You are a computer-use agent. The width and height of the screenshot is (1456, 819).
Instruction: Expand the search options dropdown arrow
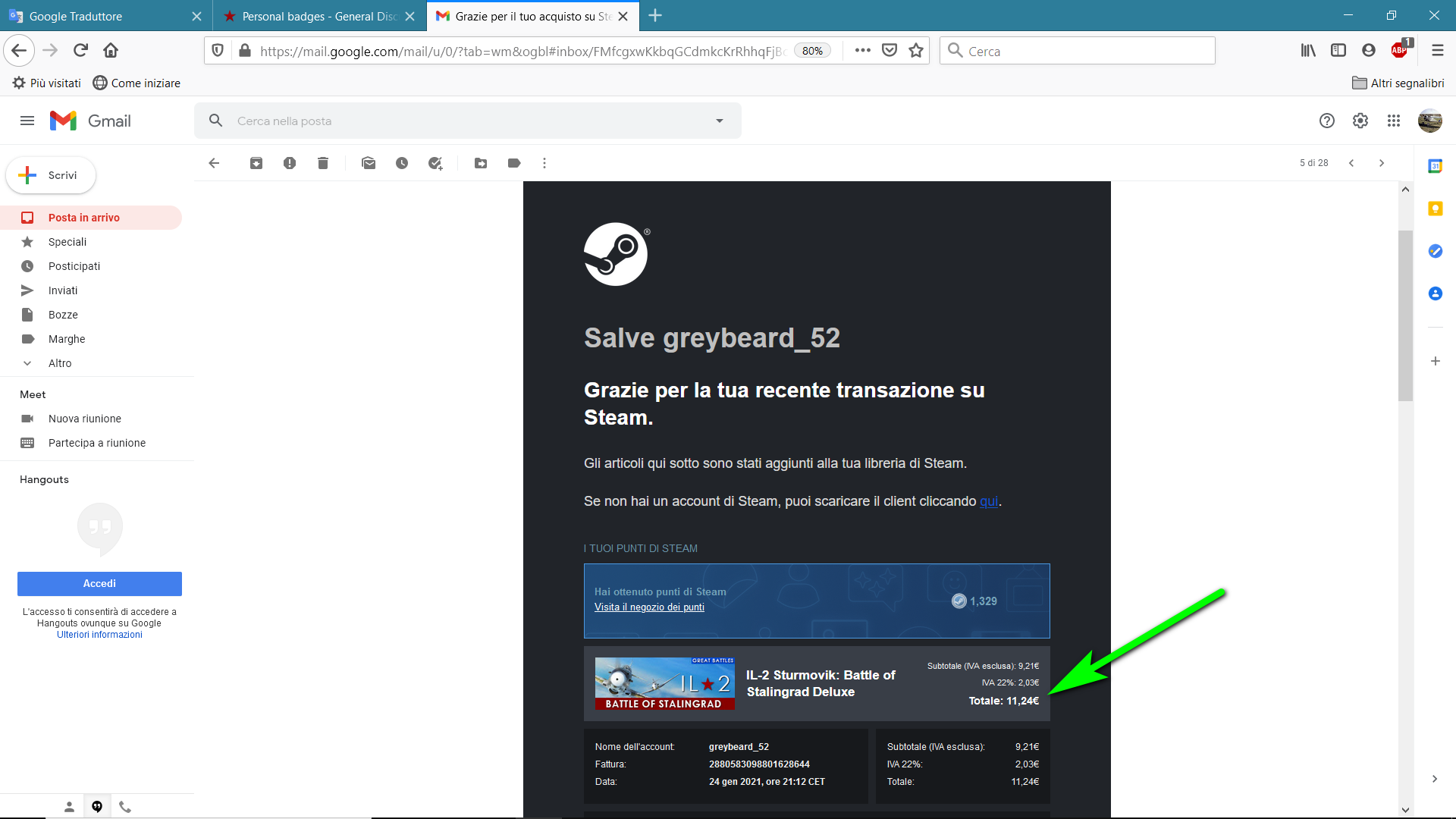719,121
